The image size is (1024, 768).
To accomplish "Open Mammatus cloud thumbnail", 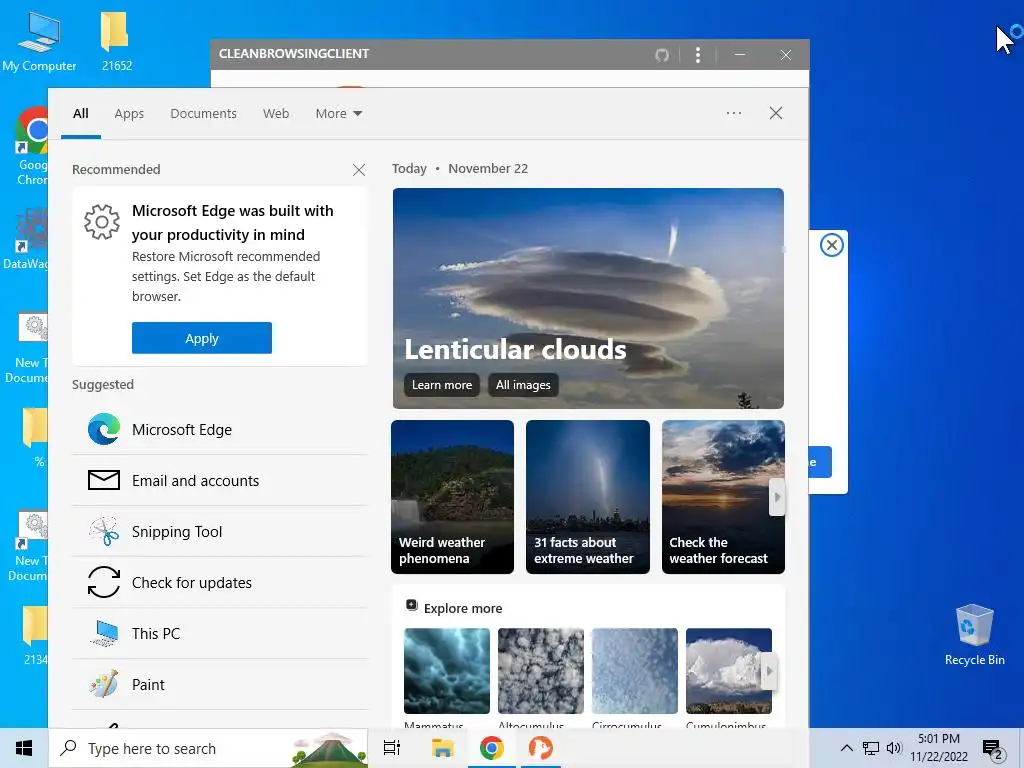I will point(447,671).
